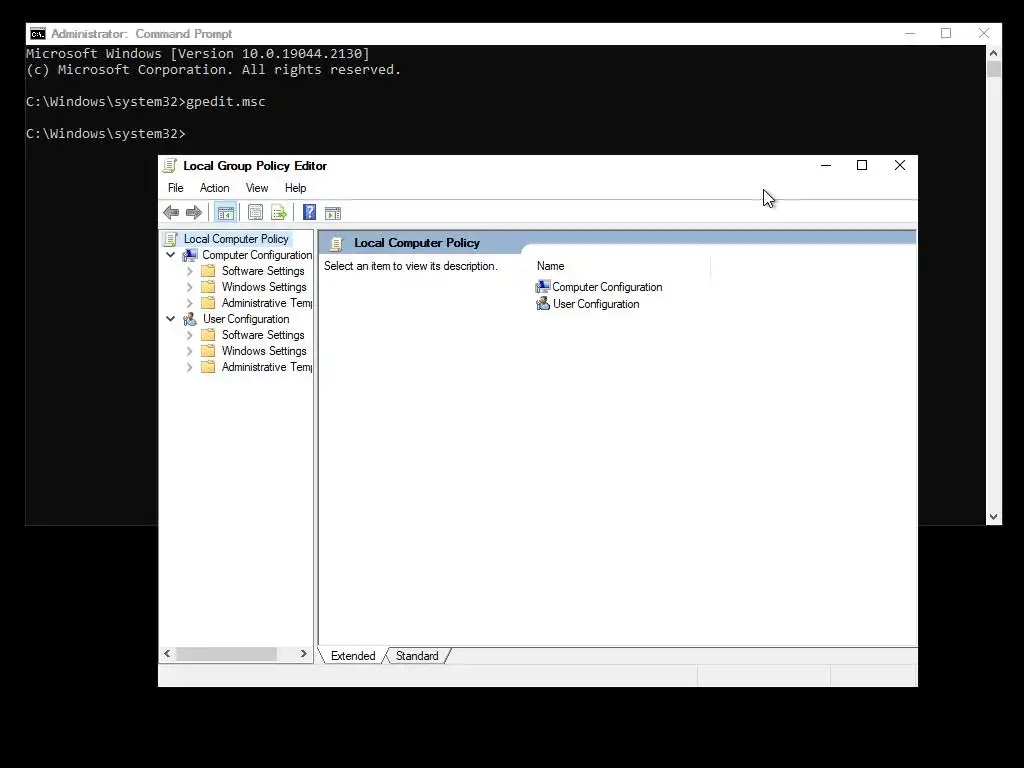Viewport: 1024px width, 768px height.
Task: Click Command Prompt title bar icon
Action: 38,34
